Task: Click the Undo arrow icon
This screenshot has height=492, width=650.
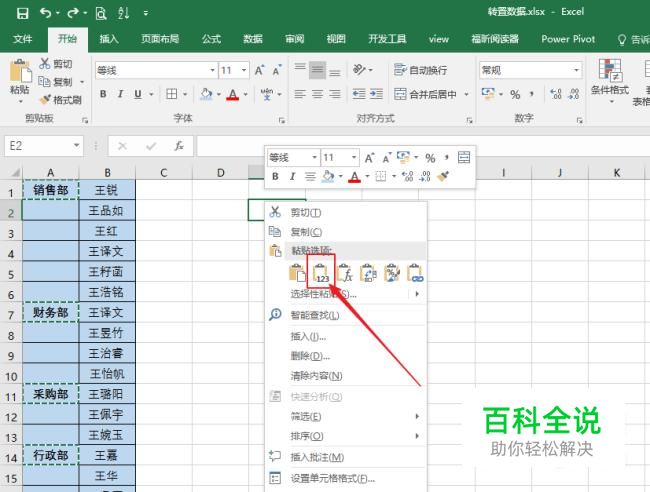Action: click(x=46, y=13)
